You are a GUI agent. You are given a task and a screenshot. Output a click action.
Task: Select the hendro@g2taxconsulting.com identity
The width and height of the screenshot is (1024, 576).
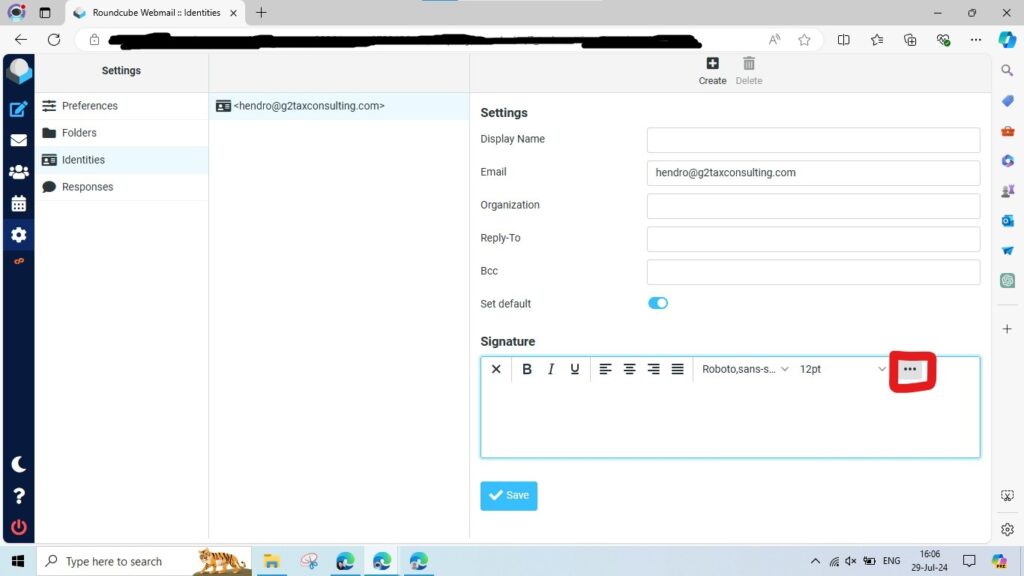coord(308,106)
